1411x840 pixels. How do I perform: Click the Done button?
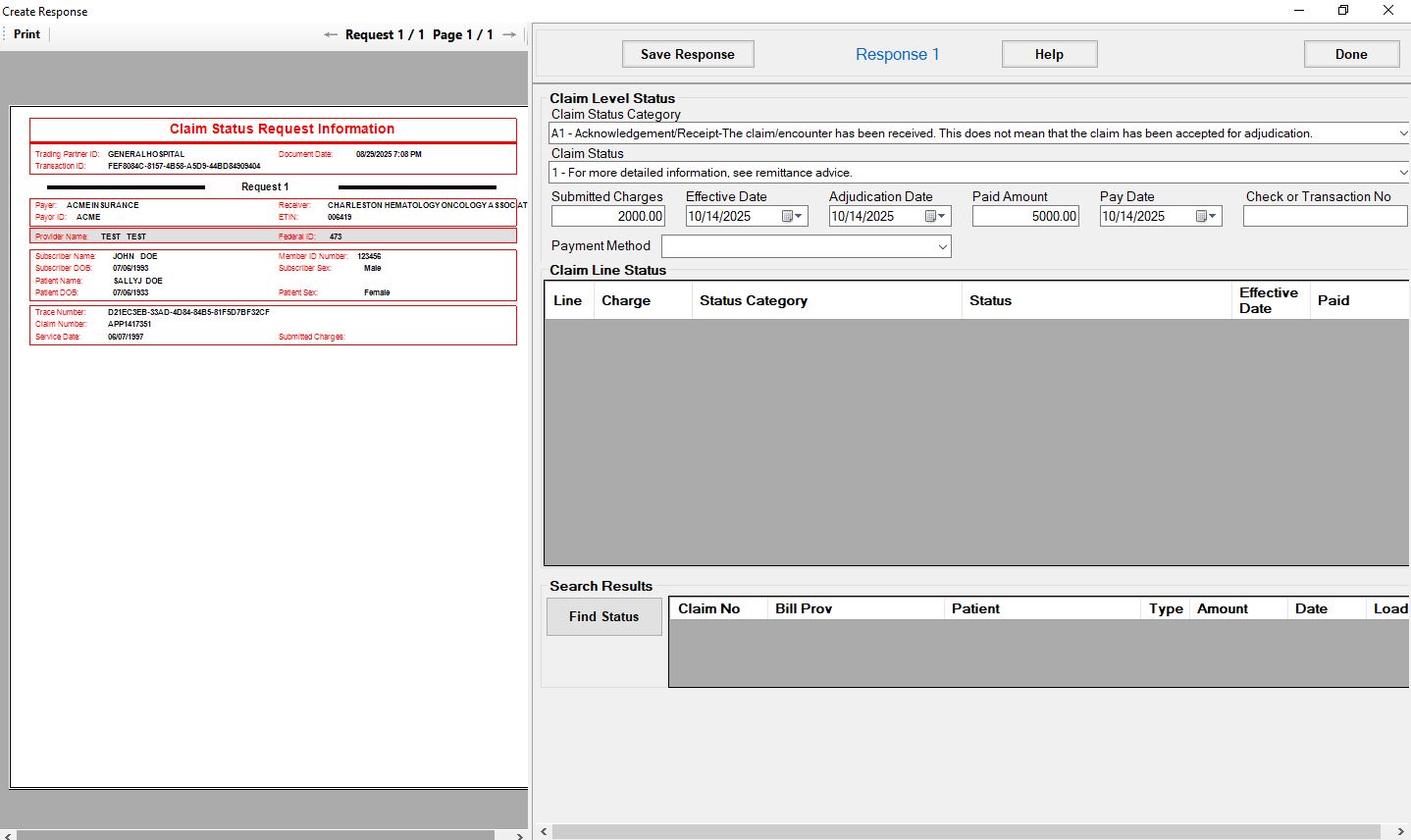point(1351,54)
